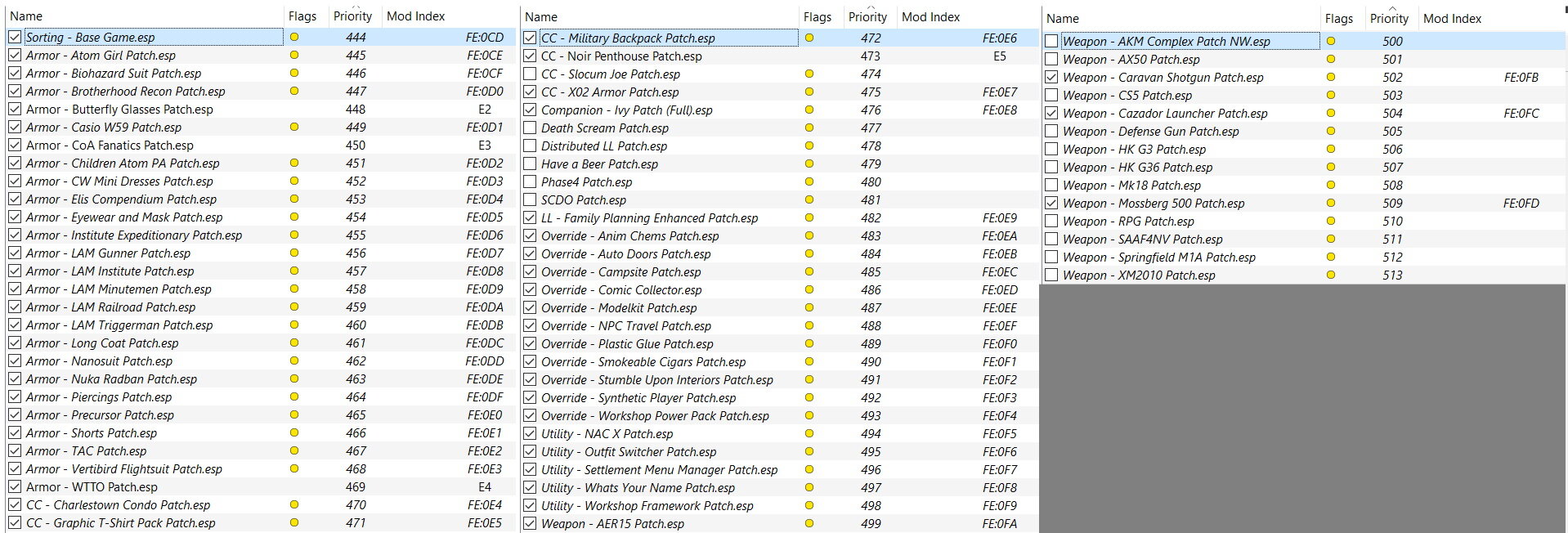Click the flag icon in Armor - Nanosuit Patch.esp row
This screenshot has width=1568, height=533.
[x=294, y=361]
